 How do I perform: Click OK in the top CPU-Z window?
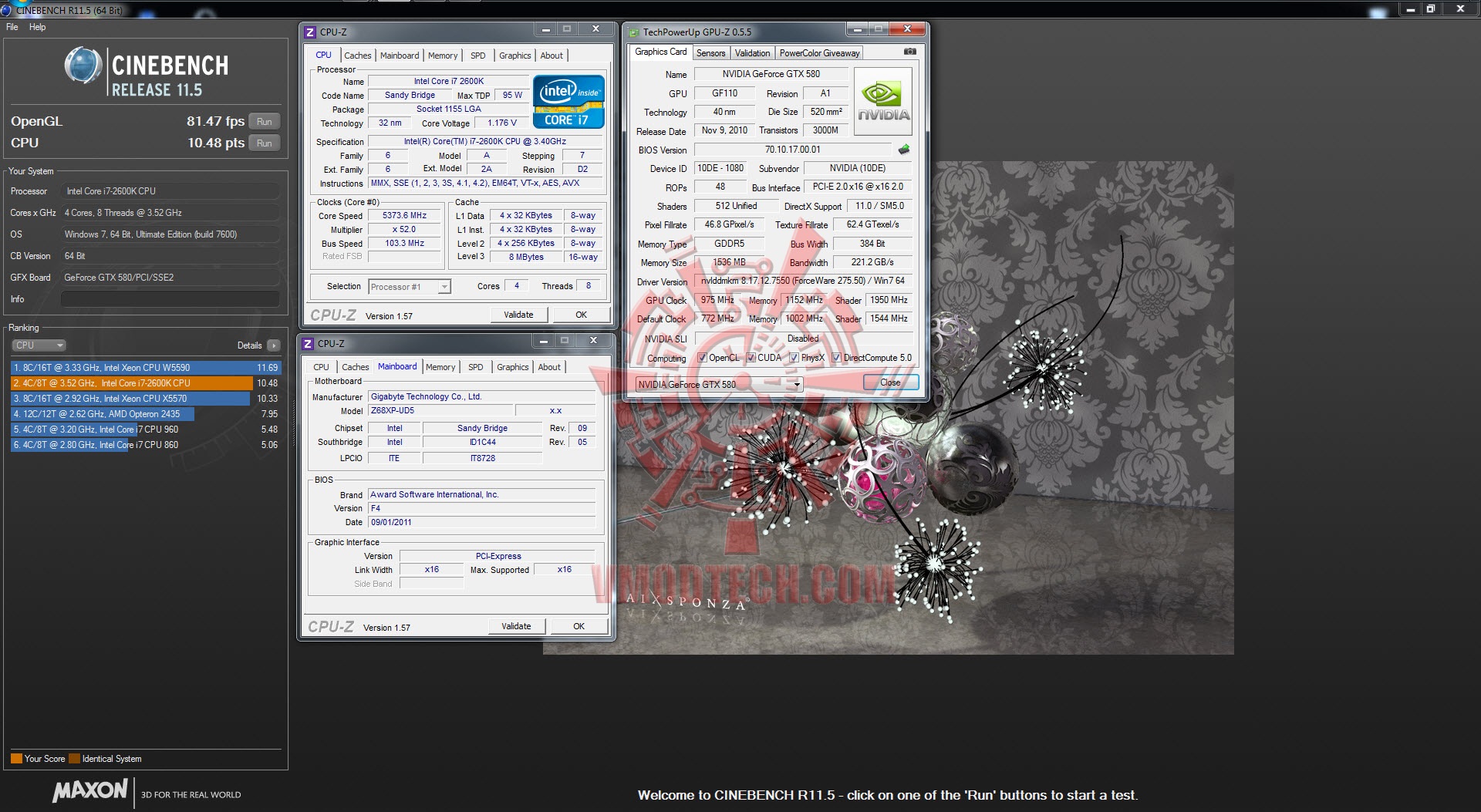click(581, 315)
